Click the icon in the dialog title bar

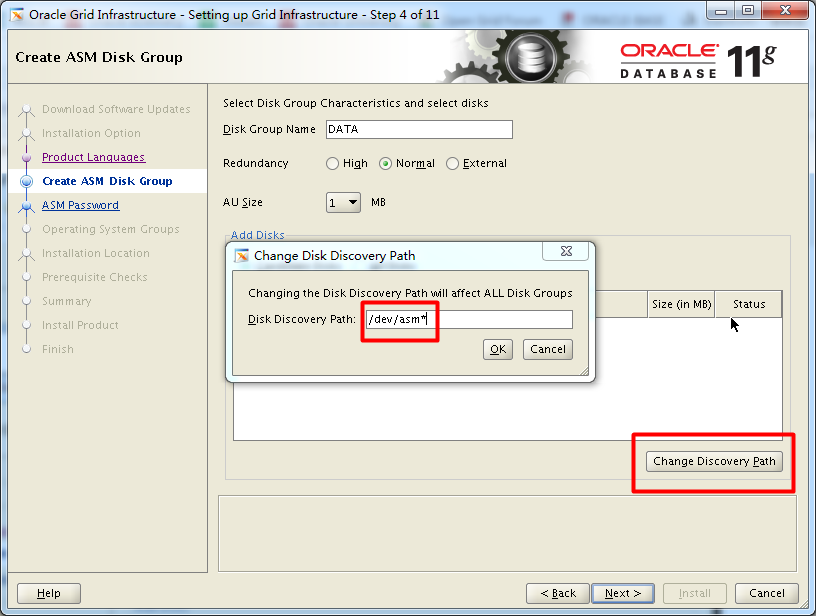pyautogui.click(x=241, y=256)
